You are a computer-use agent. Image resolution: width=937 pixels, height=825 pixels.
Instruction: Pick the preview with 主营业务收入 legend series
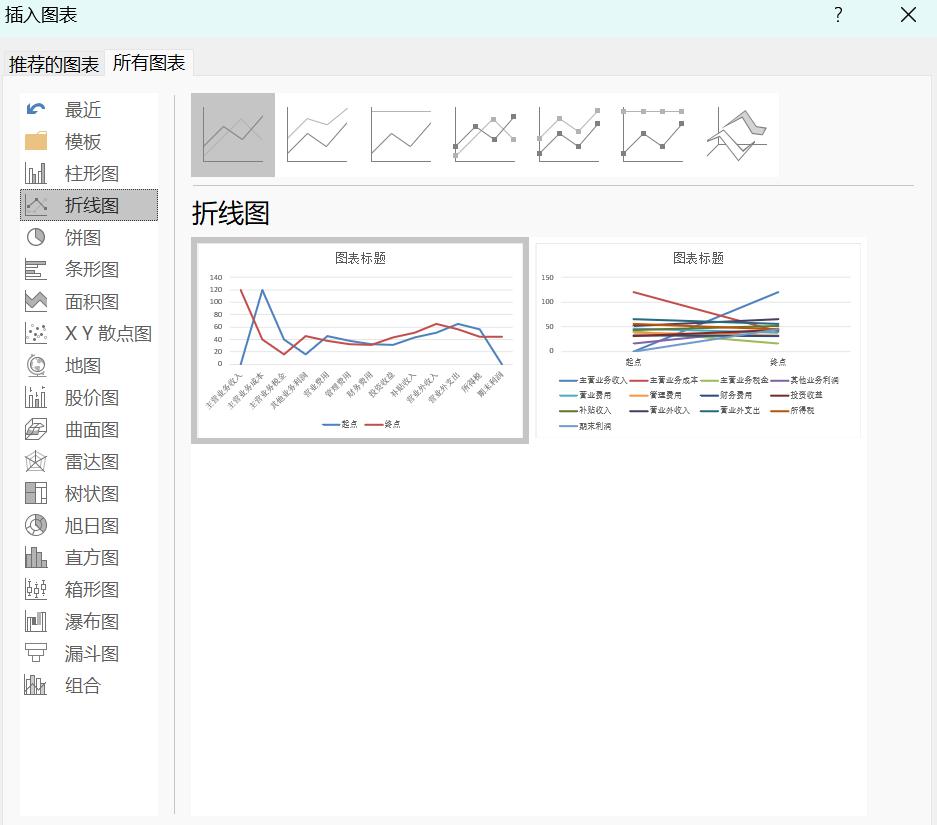click(698, 341)
